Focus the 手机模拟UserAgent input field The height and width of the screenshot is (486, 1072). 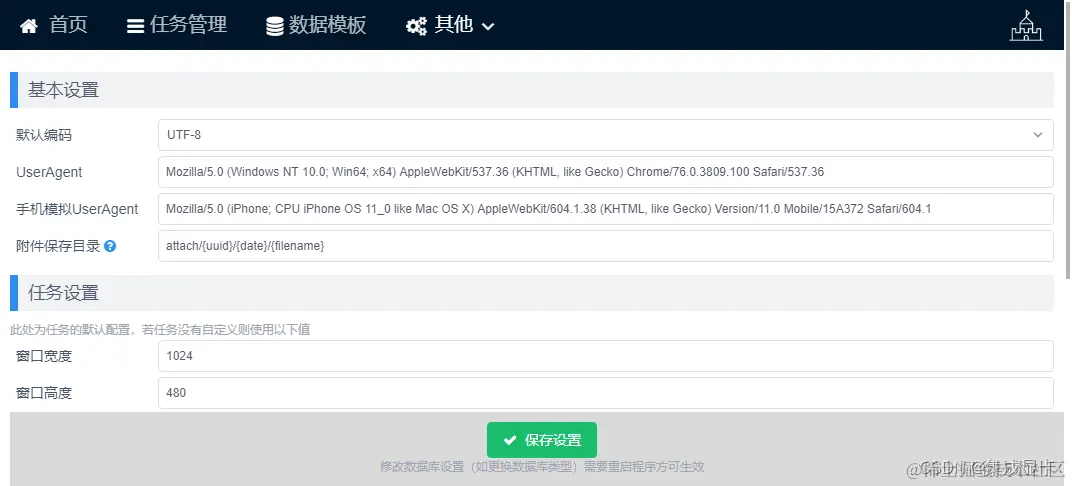(x=606, y=208)
